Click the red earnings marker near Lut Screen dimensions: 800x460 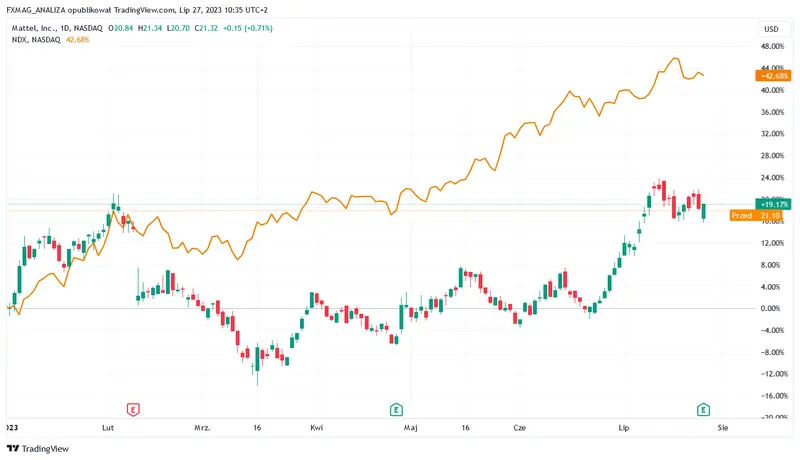(132, 409)
